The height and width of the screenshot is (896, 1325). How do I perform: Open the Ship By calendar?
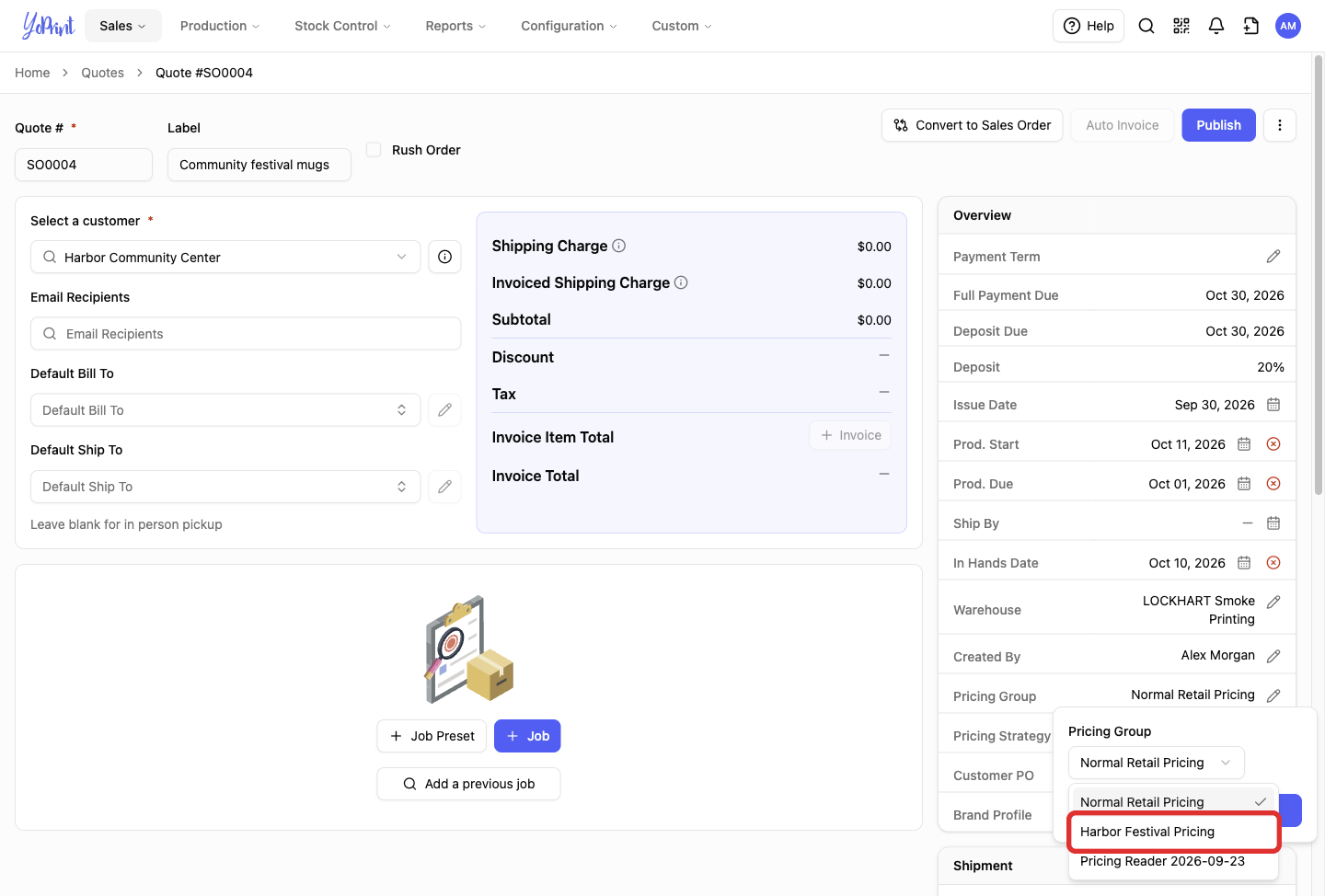click(1273, 523)
